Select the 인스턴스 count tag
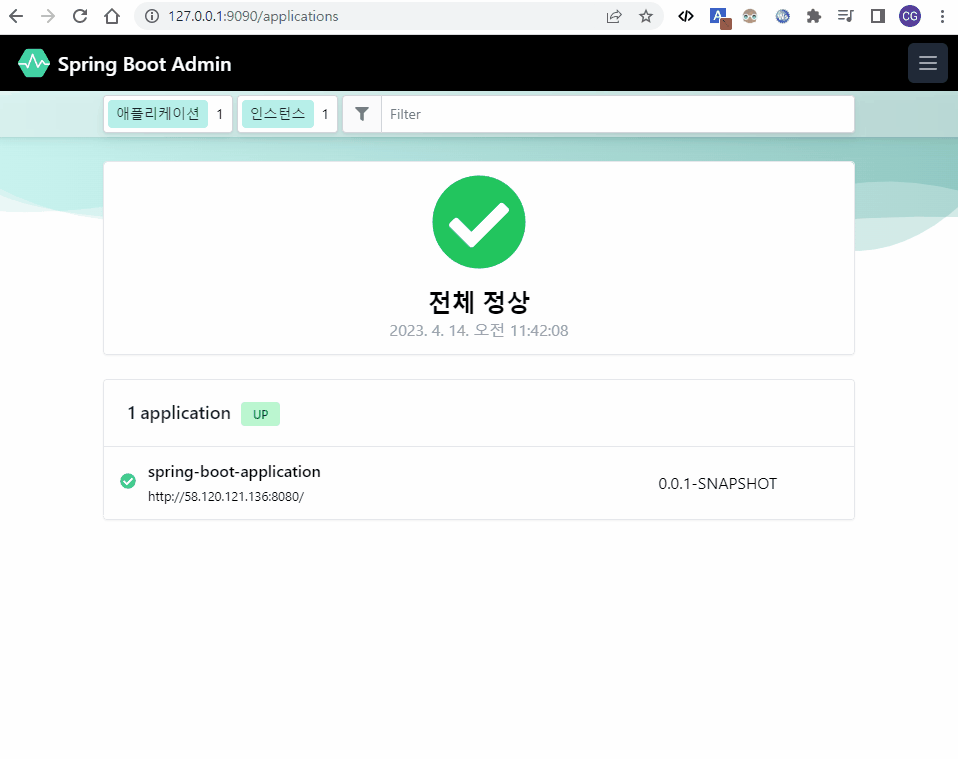The height and width of the screenshot is (759, 958). (287, 114)
